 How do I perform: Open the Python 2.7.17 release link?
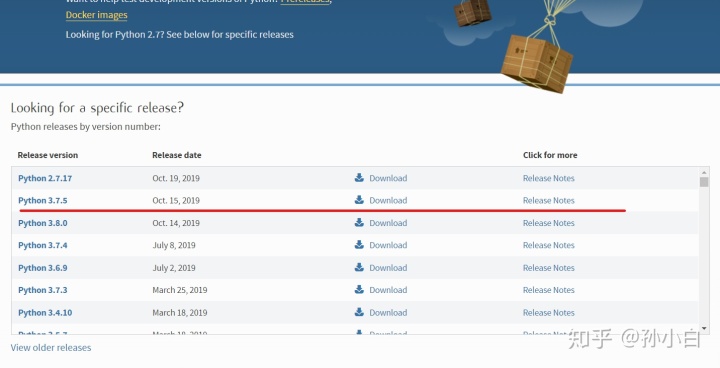(x=45, y=178)
